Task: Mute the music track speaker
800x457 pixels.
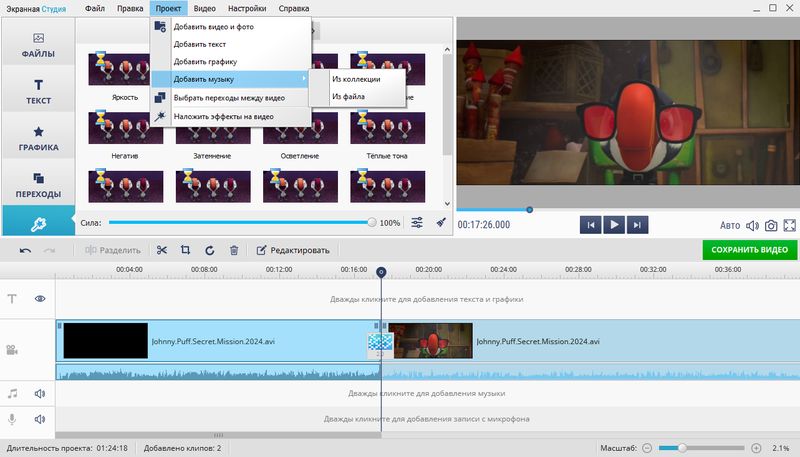Action: click(x=41, y=394)
